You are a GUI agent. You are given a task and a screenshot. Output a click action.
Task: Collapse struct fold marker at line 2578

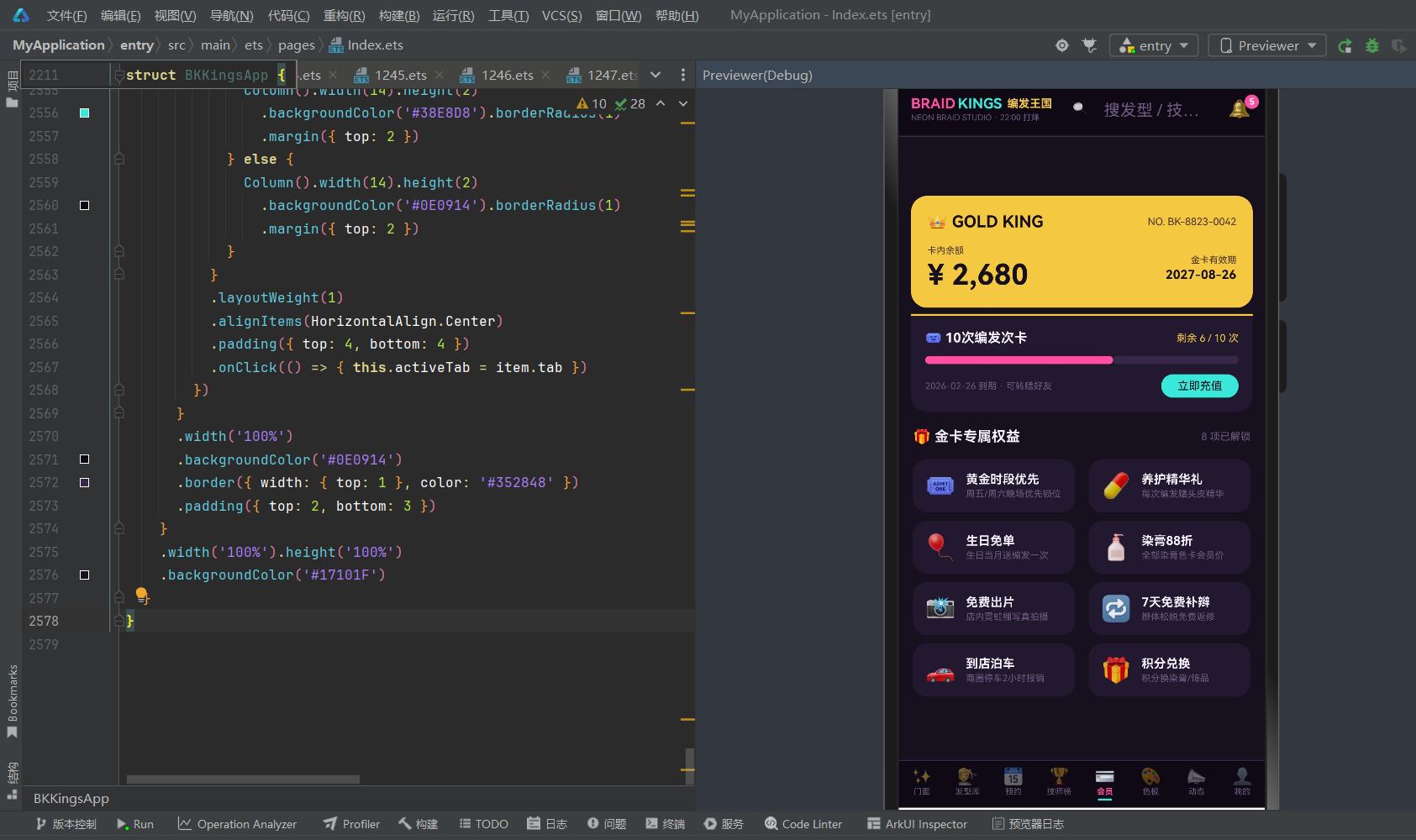point(119,621)
